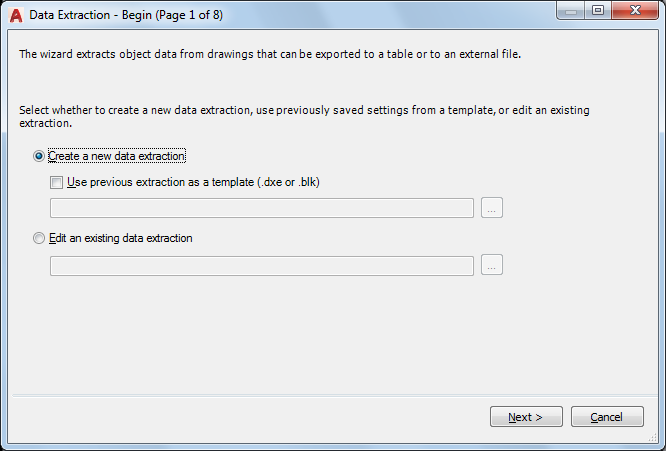Click the 'Edit an existing data extraction' label text
Screen dimensions: 666x451
[x=120, y=239]
